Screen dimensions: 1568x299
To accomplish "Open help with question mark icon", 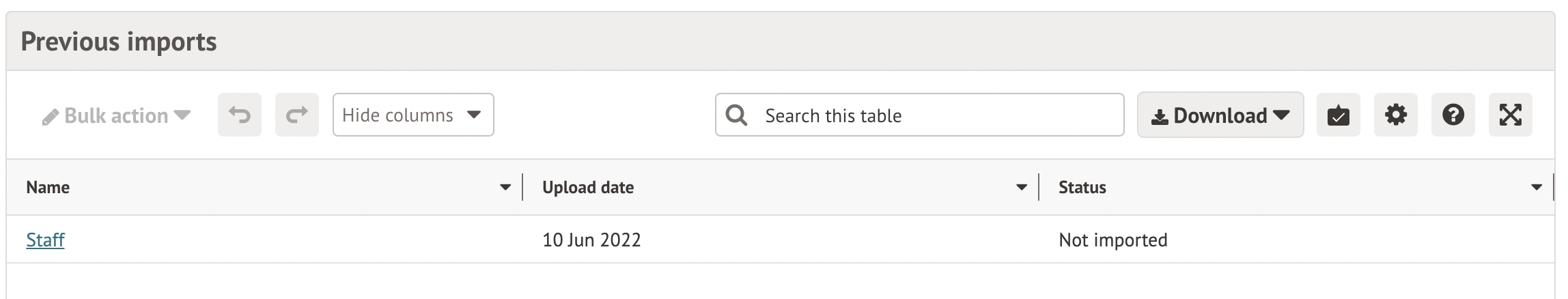I will 1453,115.
